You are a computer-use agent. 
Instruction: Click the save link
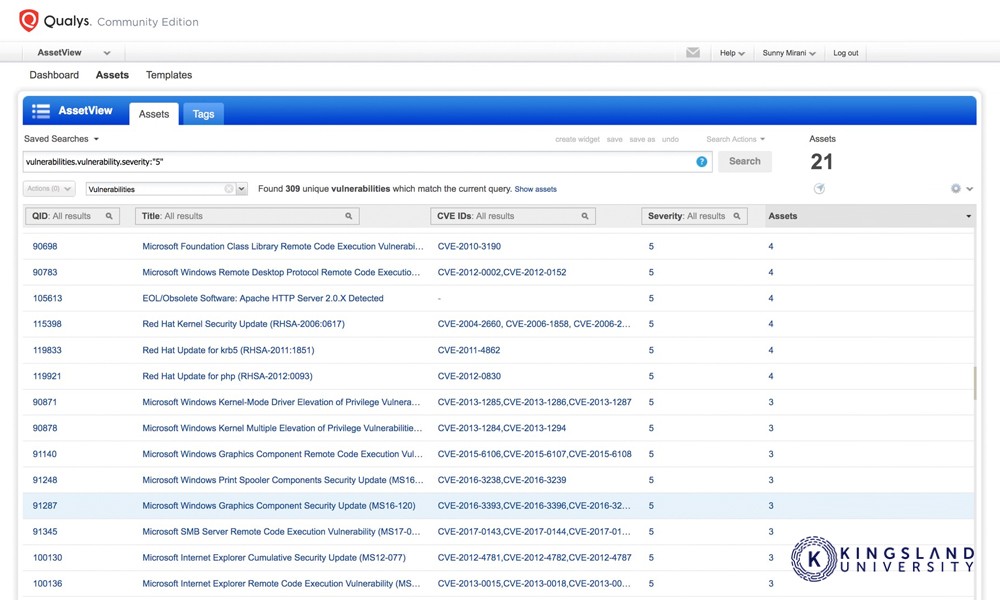tap(615, 139)
